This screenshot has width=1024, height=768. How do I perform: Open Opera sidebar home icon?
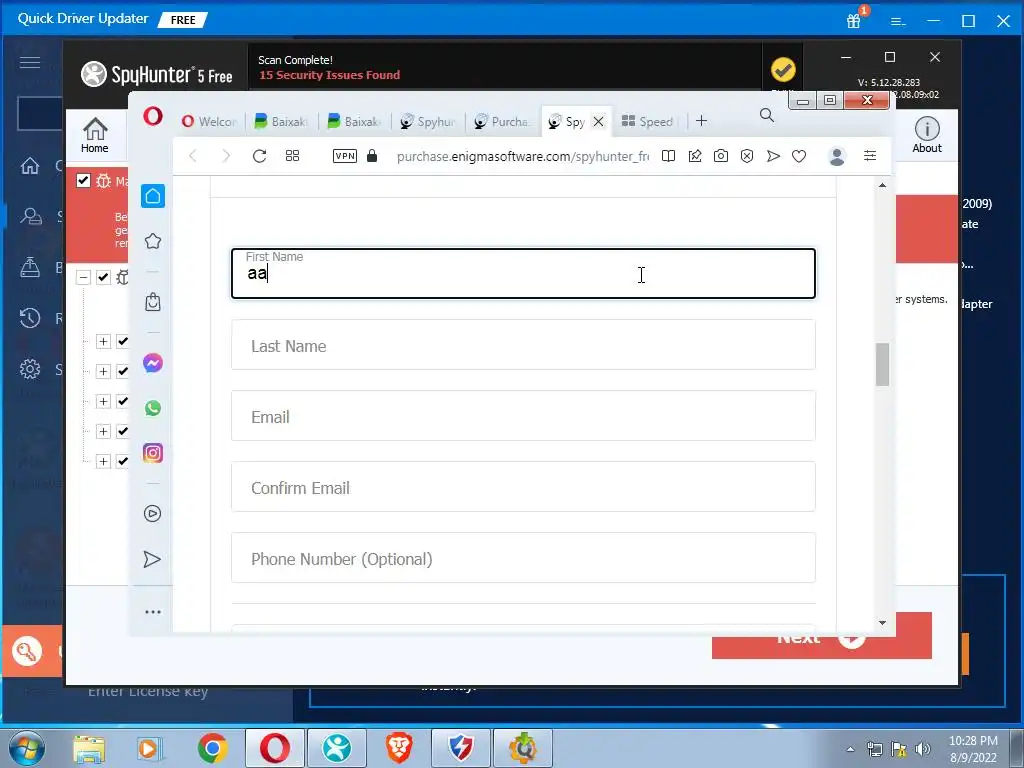[x=153, y=196]
